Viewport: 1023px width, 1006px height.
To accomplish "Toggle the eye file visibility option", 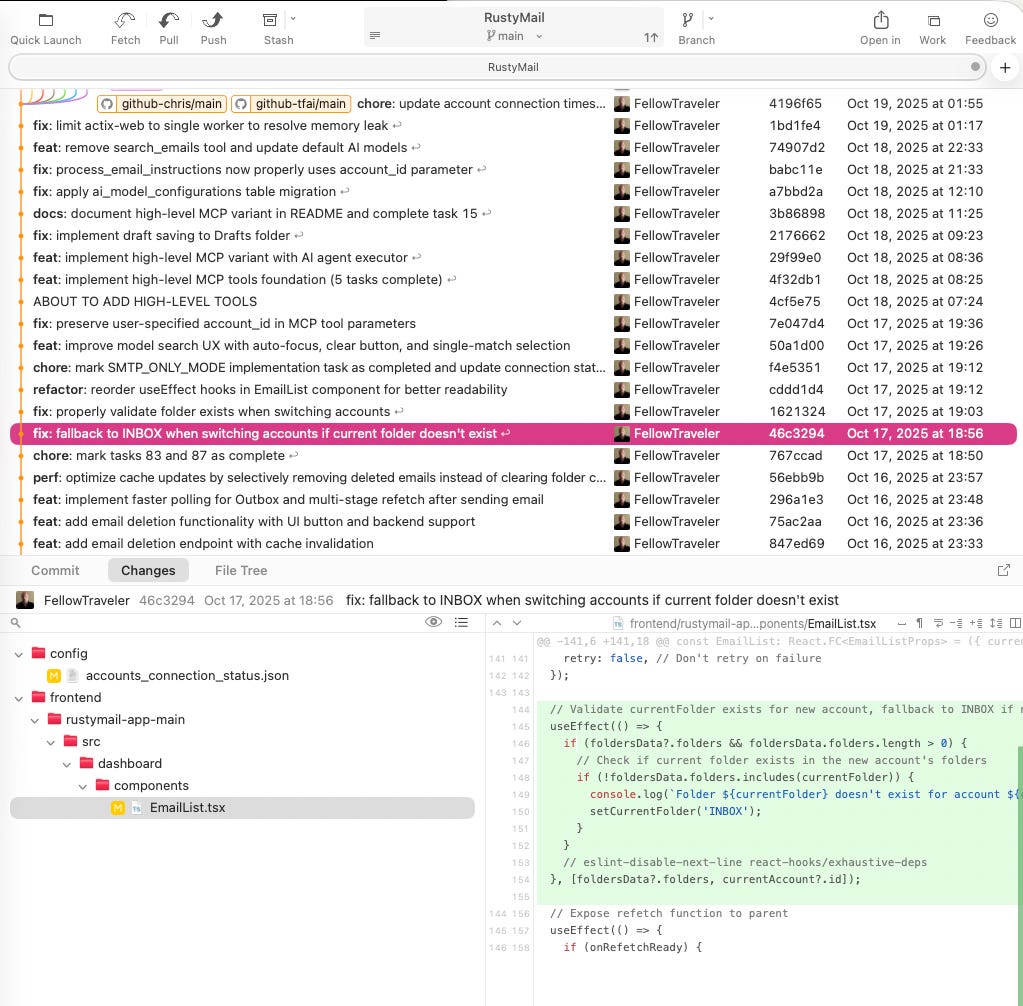I will pyautogui.click(x=433, y=622).
